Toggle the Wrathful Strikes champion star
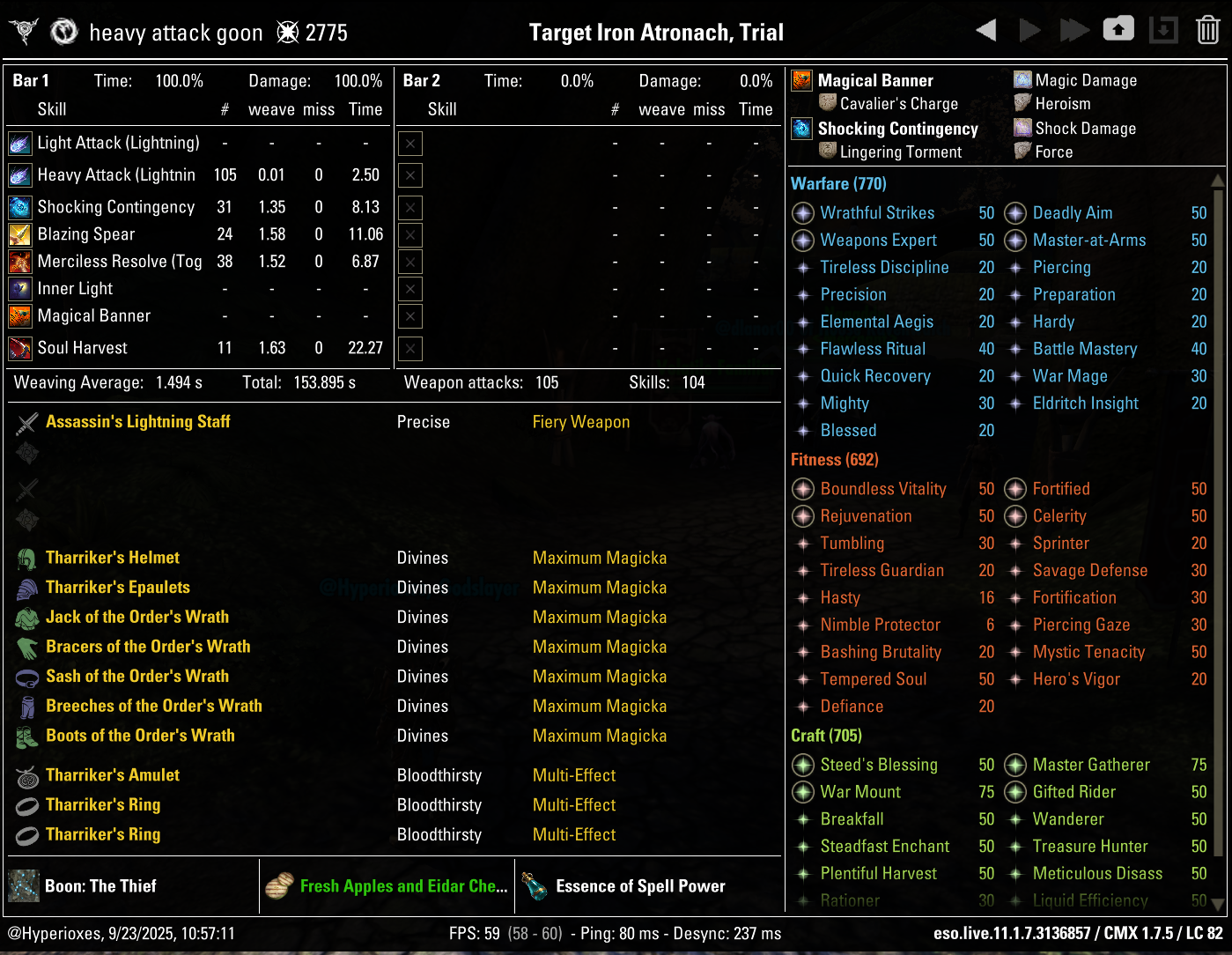Screen dimensions: 1232x955 802,212
